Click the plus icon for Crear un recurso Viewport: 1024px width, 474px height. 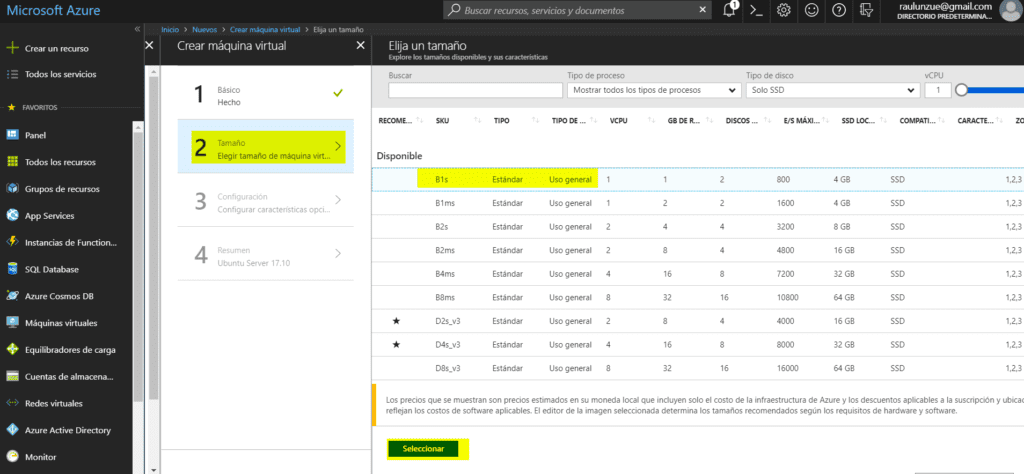[12, 48]
